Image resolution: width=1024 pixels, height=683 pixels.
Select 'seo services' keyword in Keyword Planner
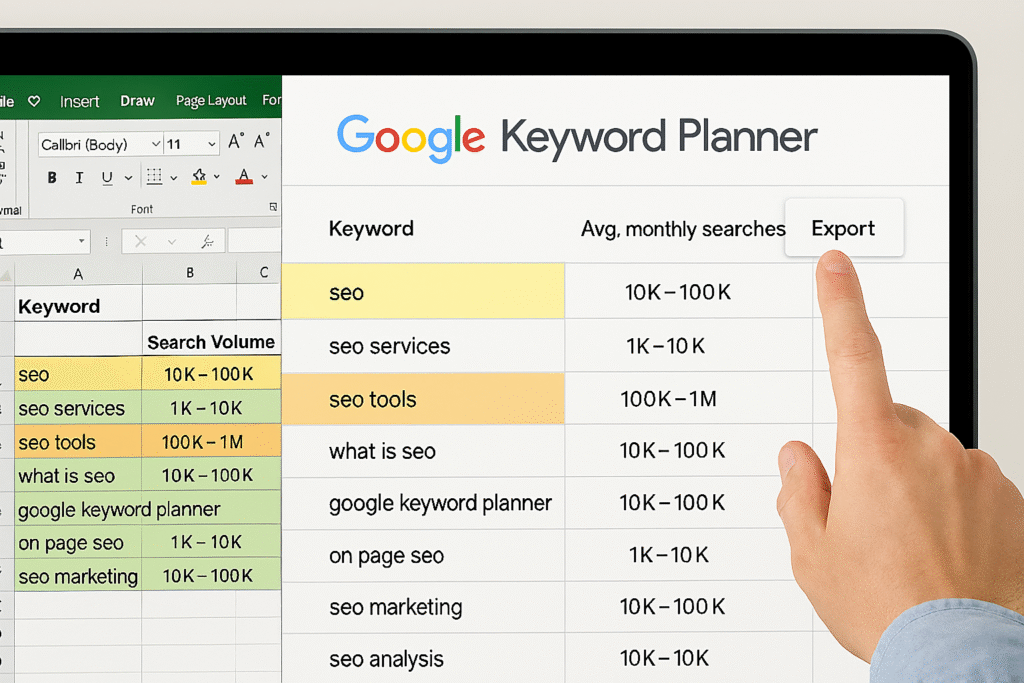(x=389, y=346)
